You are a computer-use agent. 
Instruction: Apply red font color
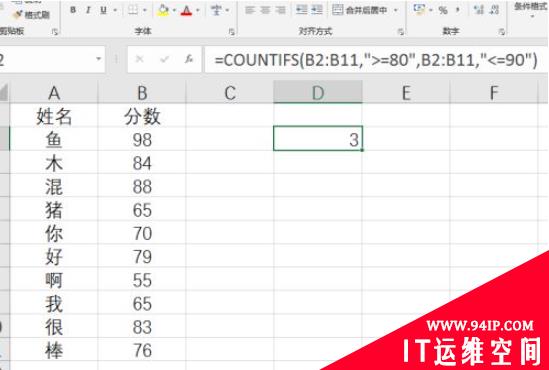click(x=187, y=10)
